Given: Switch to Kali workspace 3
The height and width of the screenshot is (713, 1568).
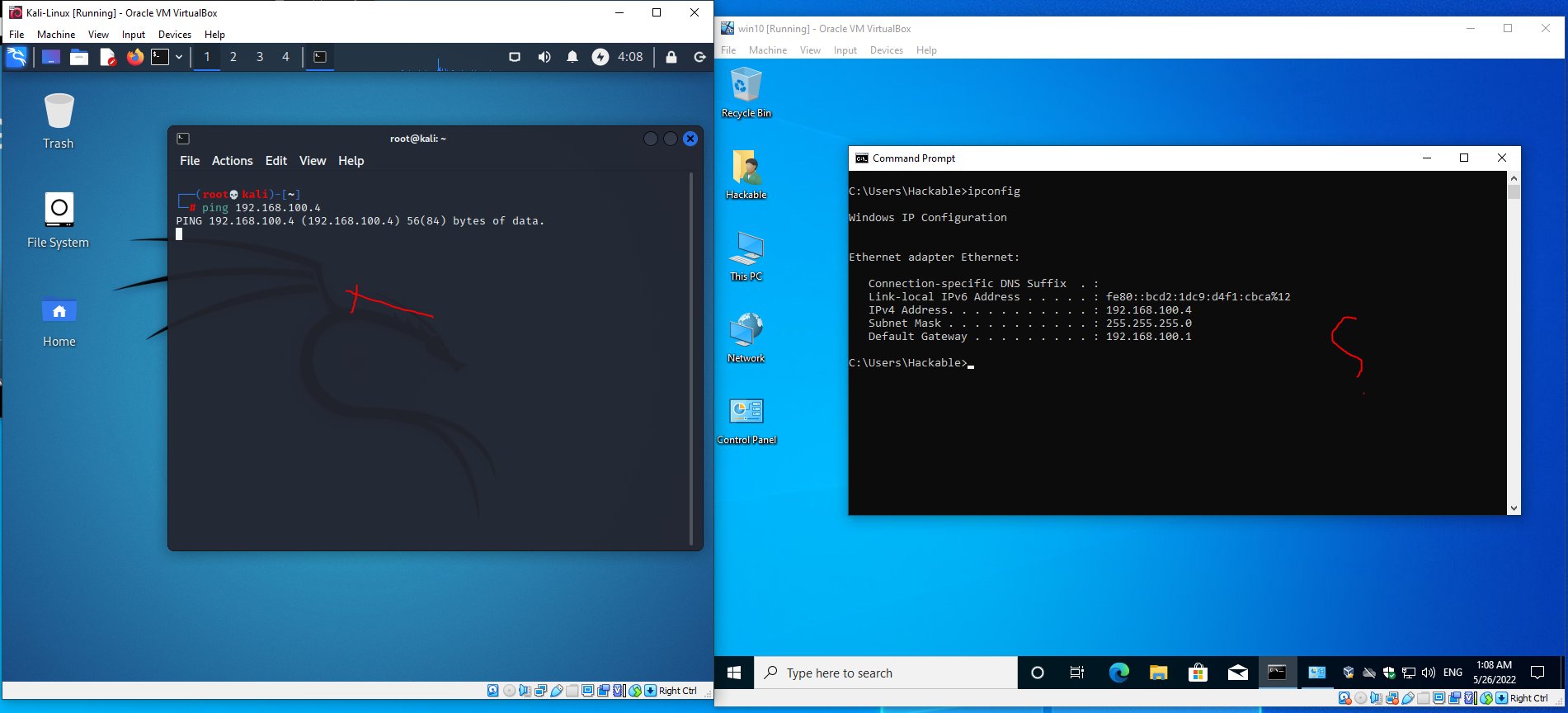Looking at the screenshot, I should pos(260,57).
